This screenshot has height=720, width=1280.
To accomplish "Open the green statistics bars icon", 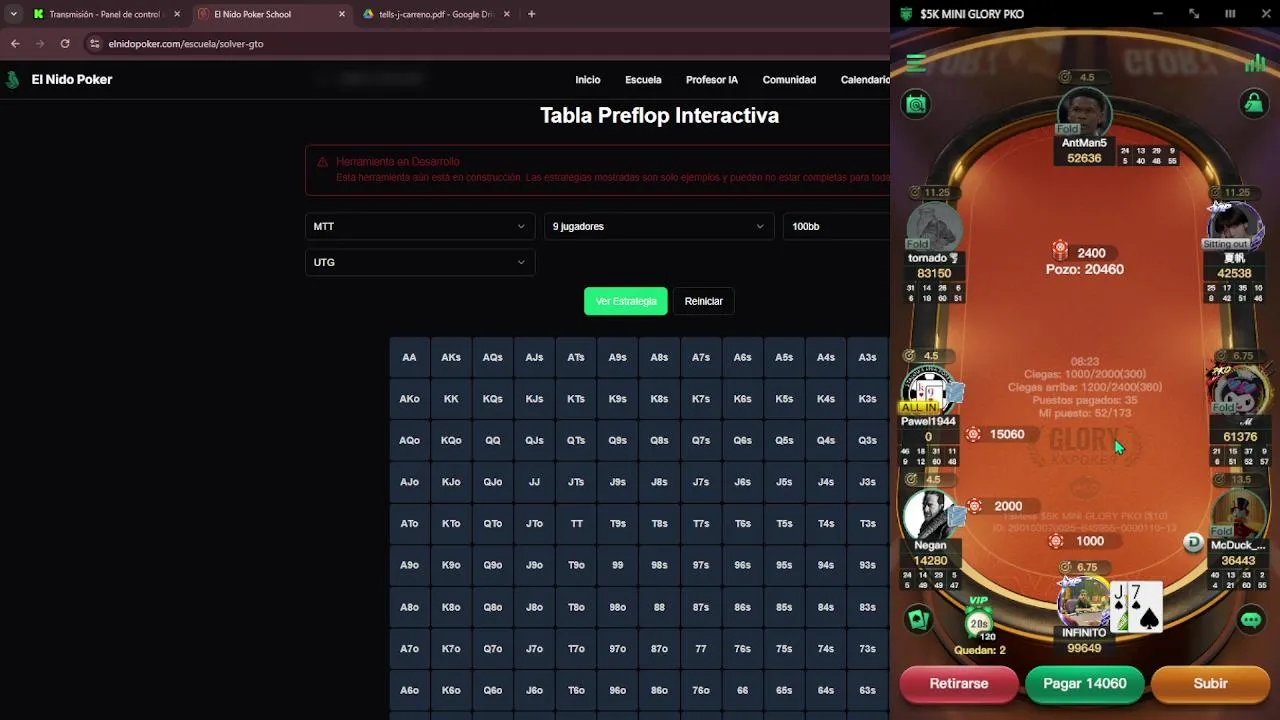I will (1255, 63).
